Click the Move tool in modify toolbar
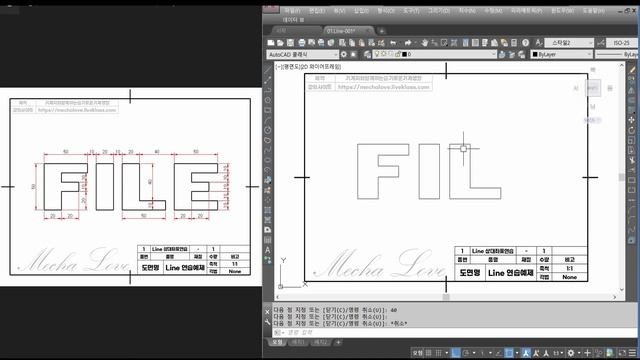640x360 pixels. point(632,120)
